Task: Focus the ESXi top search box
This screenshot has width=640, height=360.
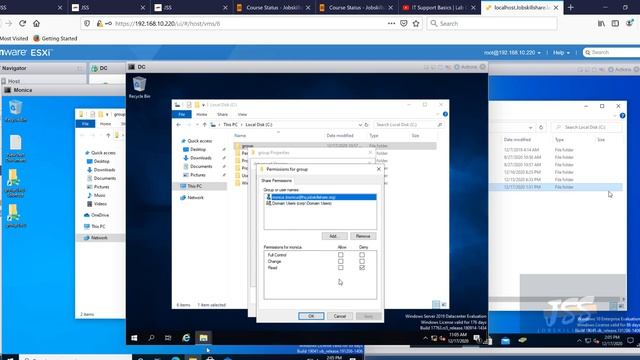Action: [x=611, y=53]
